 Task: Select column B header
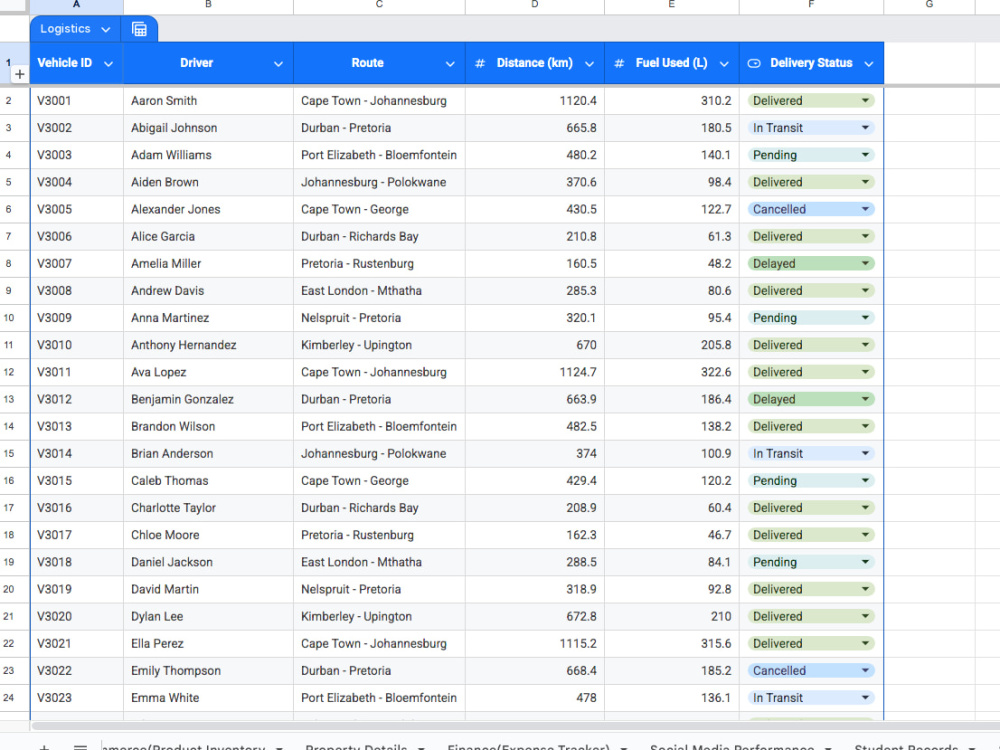click(209, 6)
